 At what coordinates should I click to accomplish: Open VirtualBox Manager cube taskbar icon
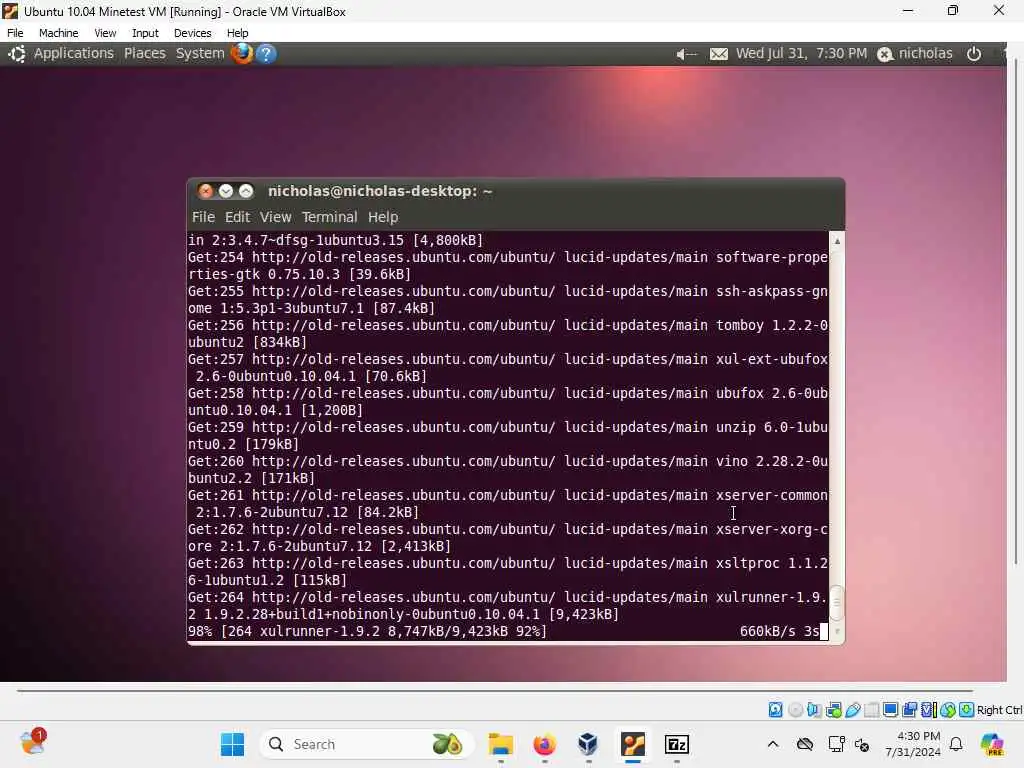(x=588, y=744)
